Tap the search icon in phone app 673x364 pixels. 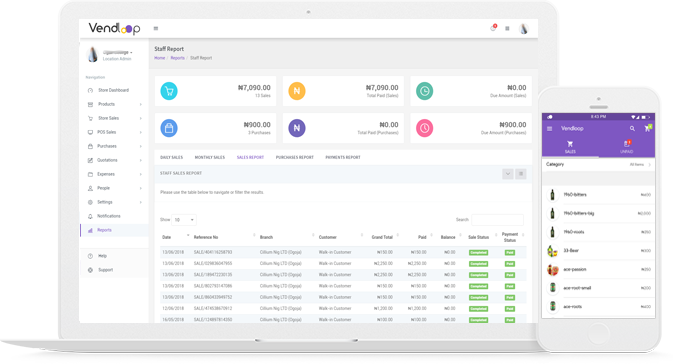coord(632,128)
